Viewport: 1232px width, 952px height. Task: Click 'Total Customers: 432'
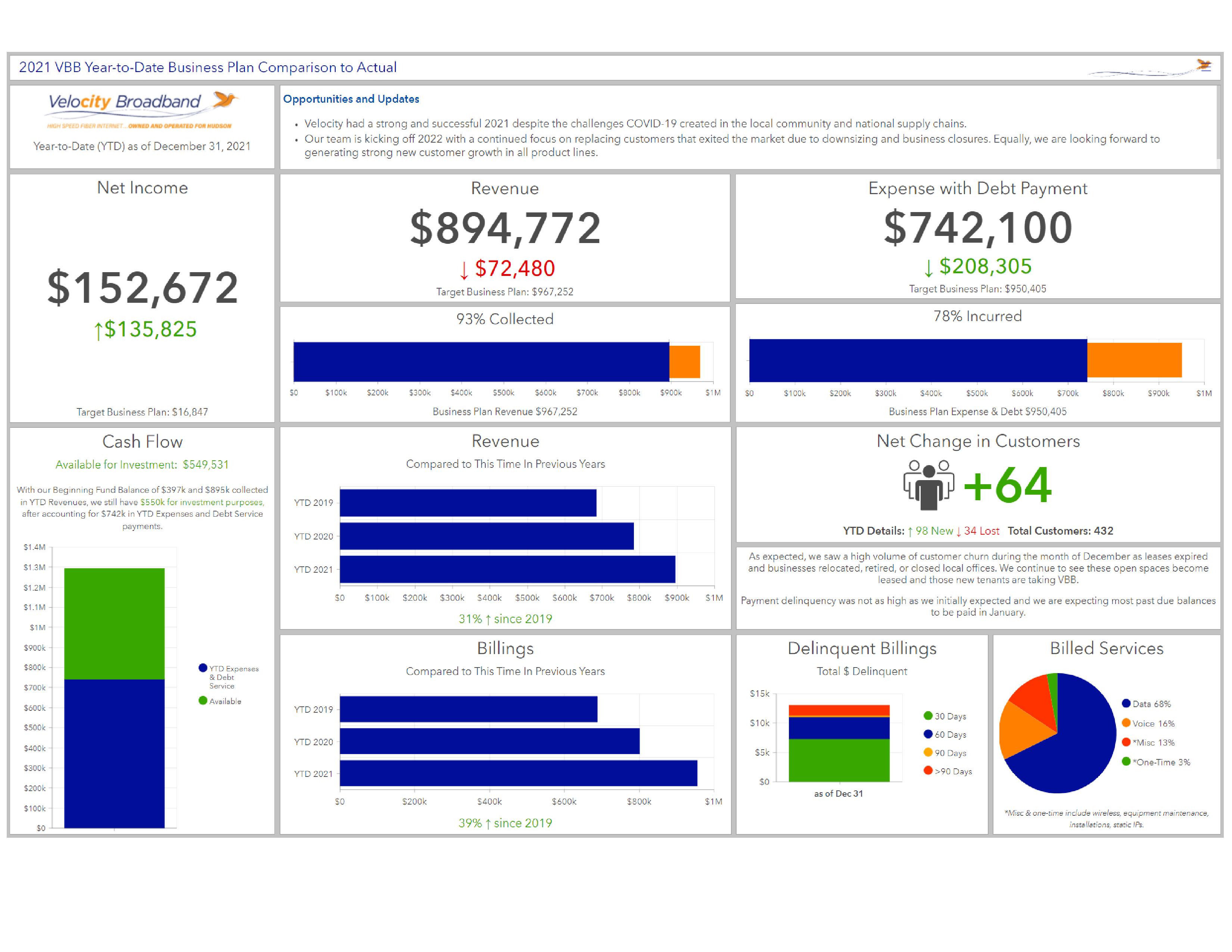1061,531
